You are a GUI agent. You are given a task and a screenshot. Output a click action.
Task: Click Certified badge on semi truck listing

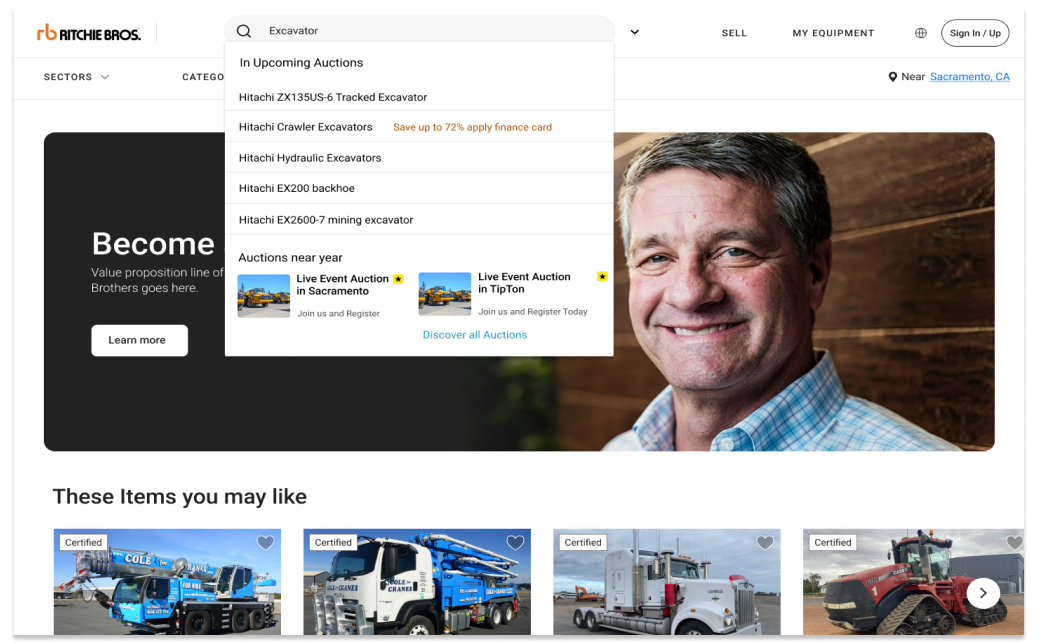tap(583, 542)
